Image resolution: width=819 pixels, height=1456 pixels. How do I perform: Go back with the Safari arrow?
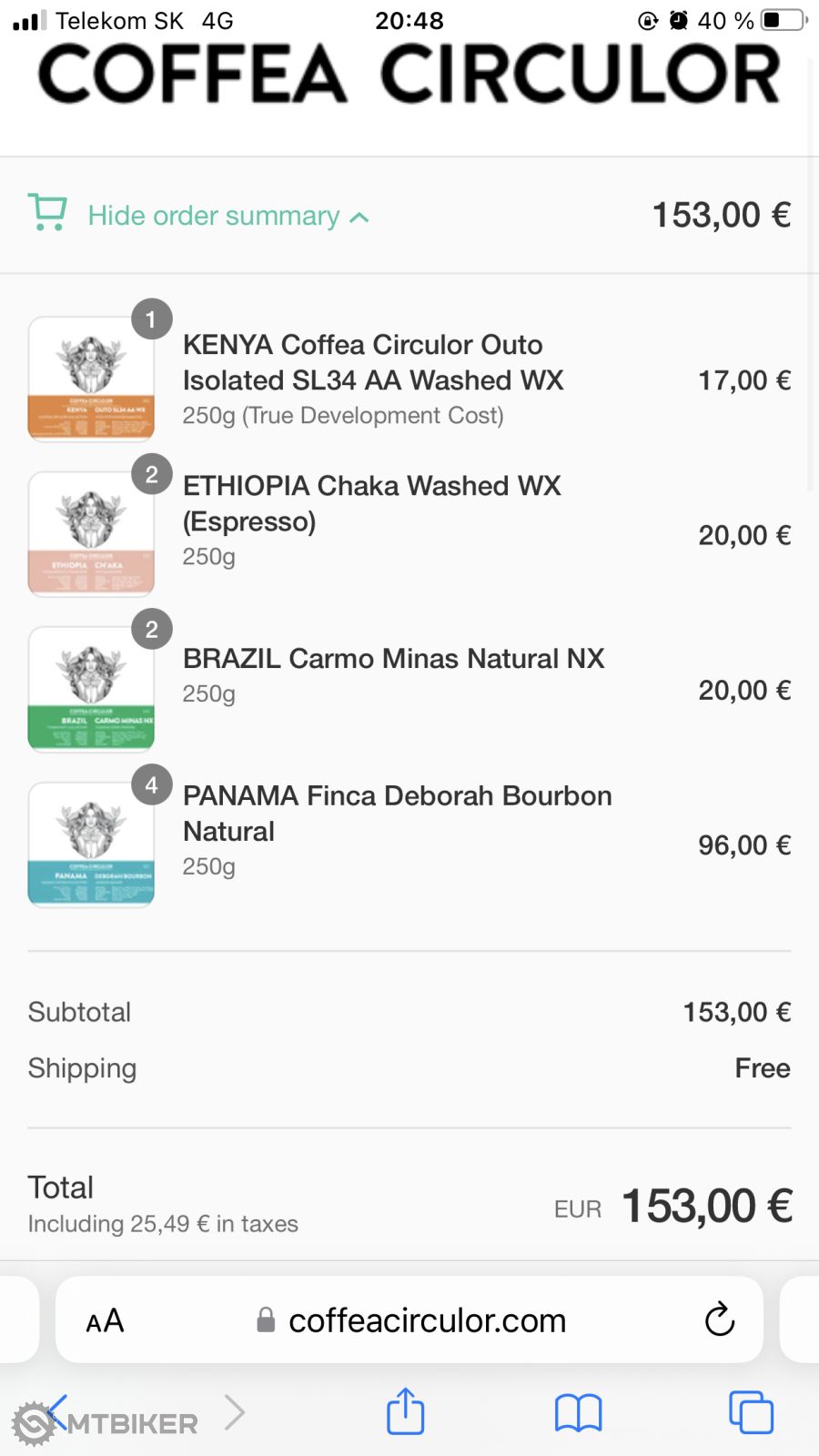pos(56,1411)
